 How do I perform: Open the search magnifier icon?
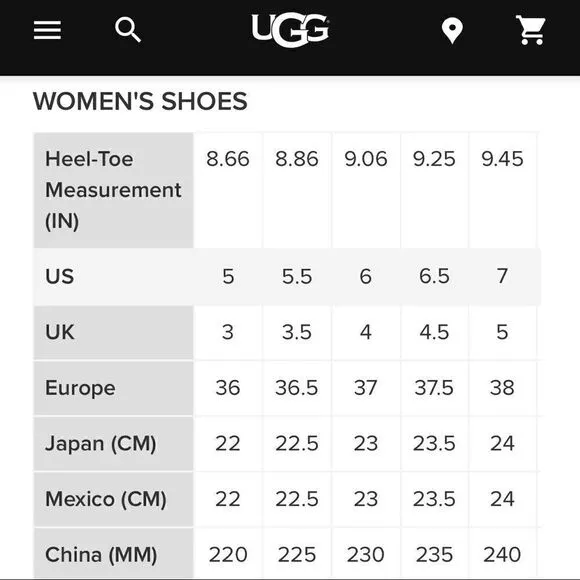(x=128, y=30)
